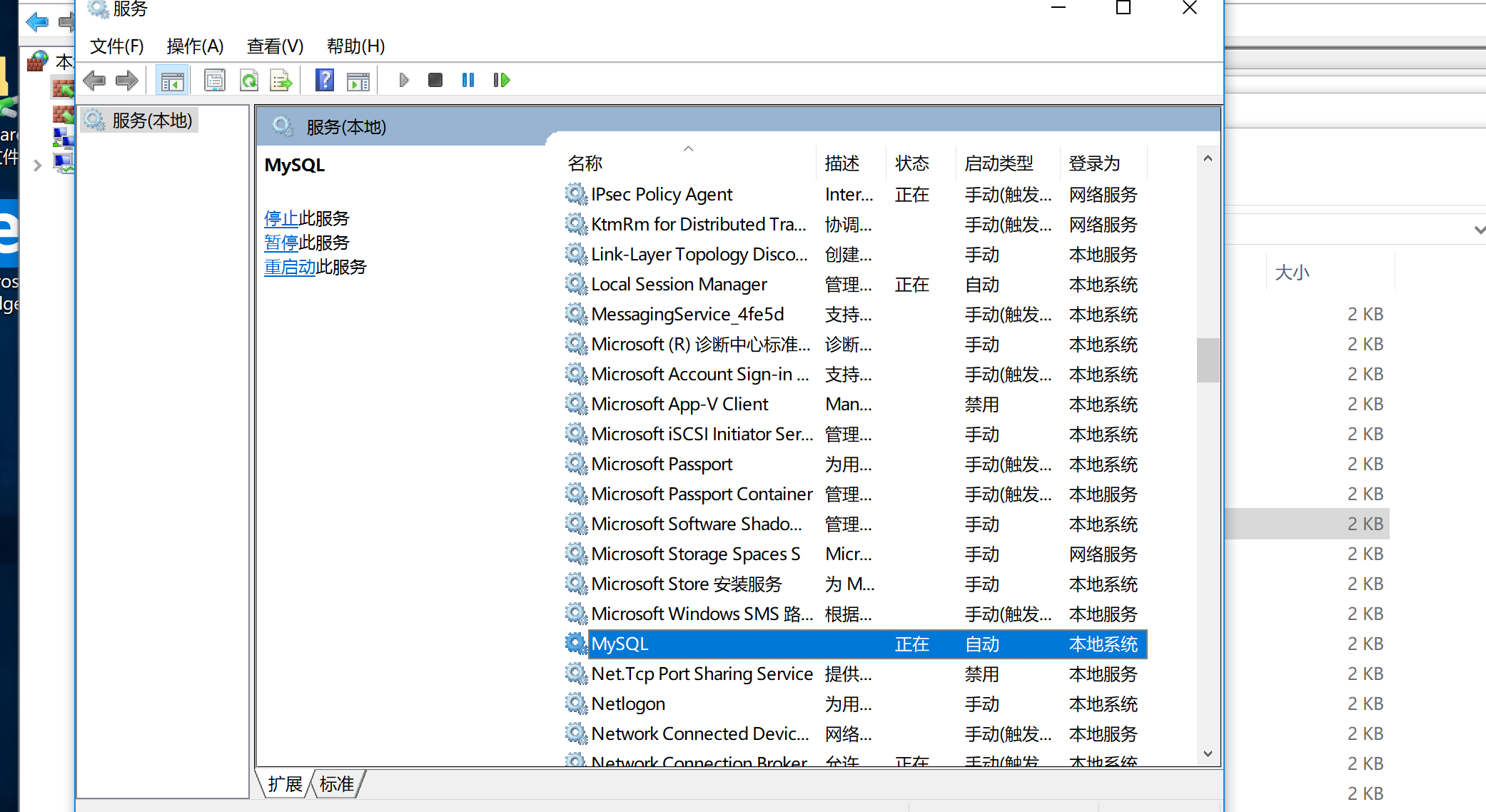1486x812 pixels.
Task: Click the Properties toolbar icon
Action: tap(214, 80)
